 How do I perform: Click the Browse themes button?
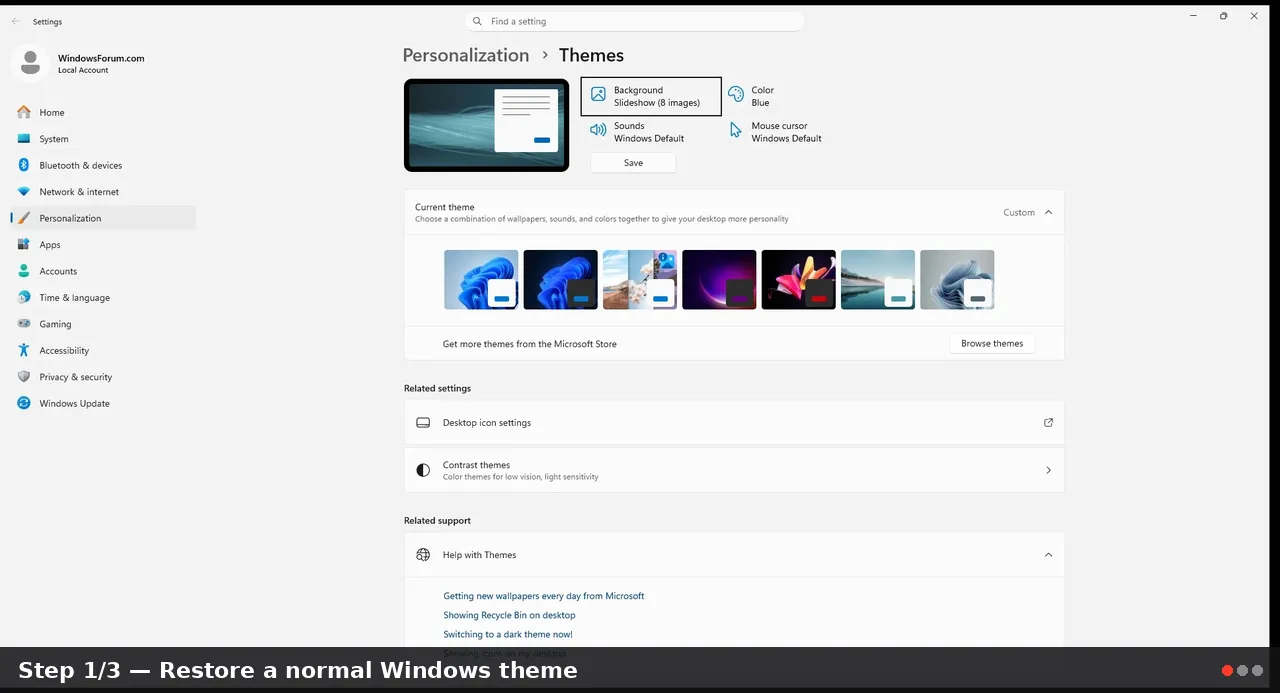click(992, 344)
